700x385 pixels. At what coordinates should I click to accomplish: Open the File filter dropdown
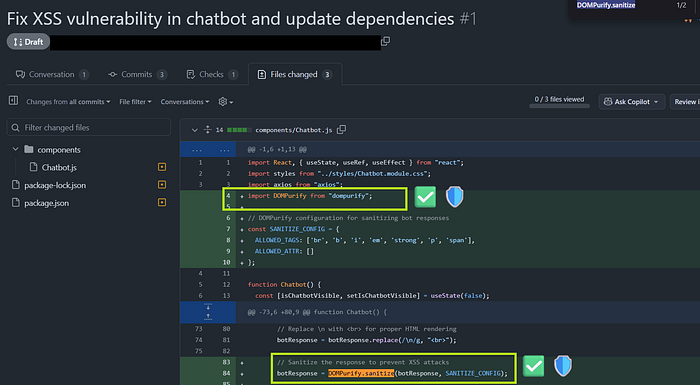click(135, 102)
